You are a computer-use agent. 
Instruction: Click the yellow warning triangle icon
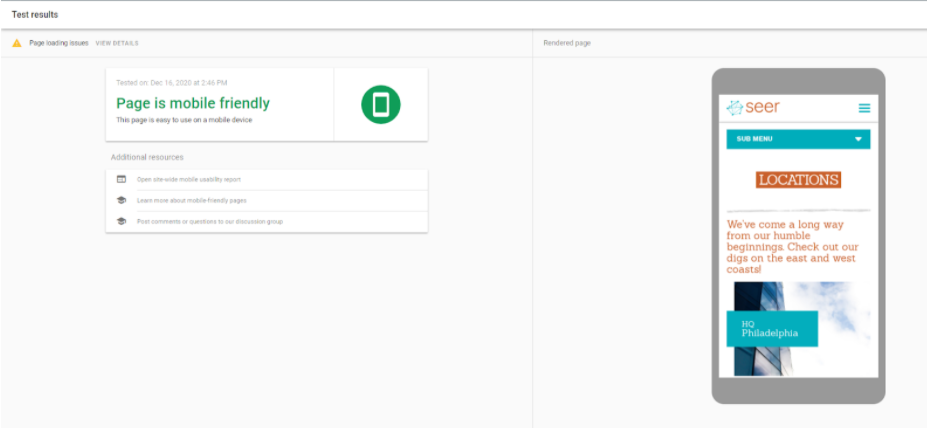pyautogui.click(x=16, y=43)
